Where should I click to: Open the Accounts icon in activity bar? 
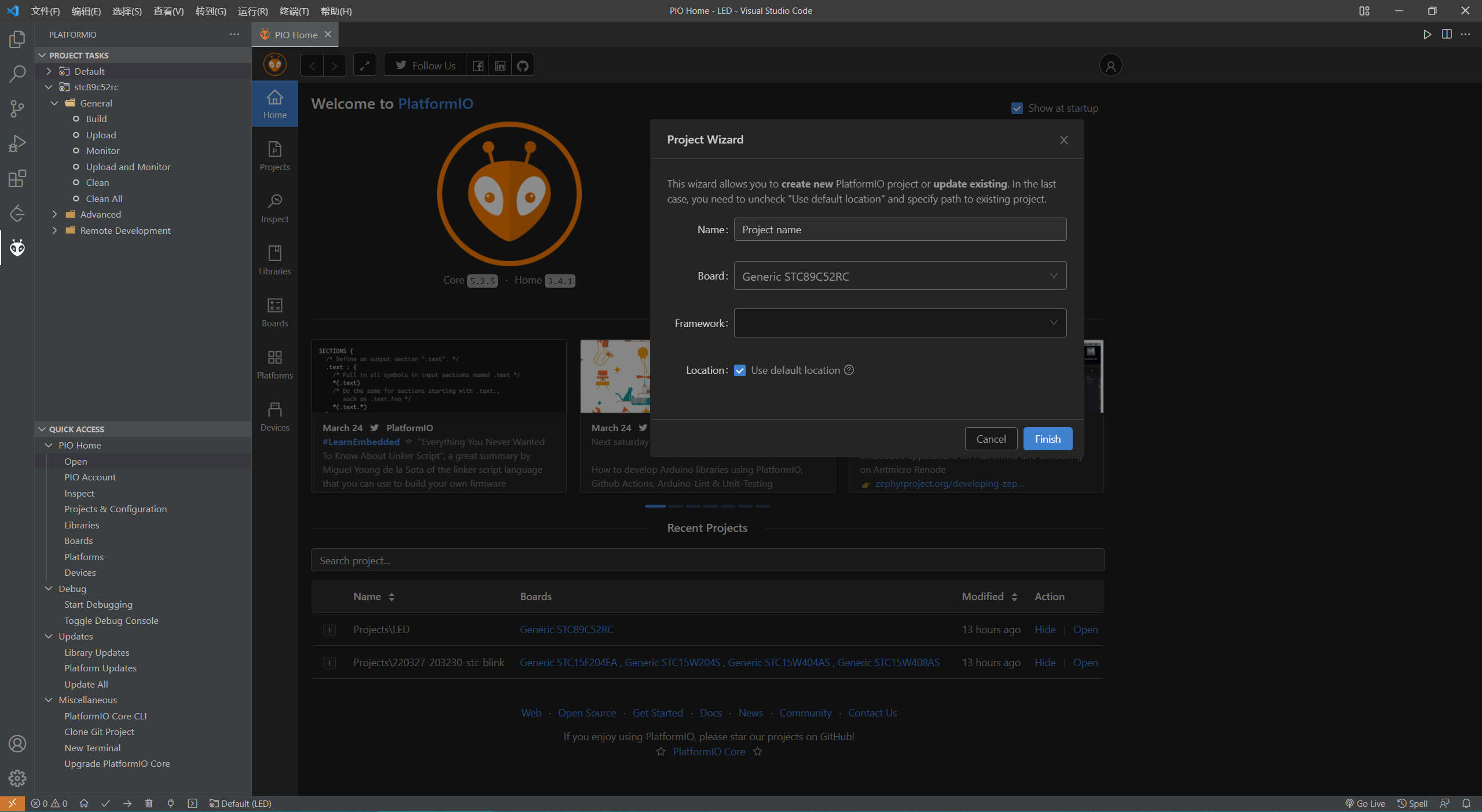click(17, 744)
